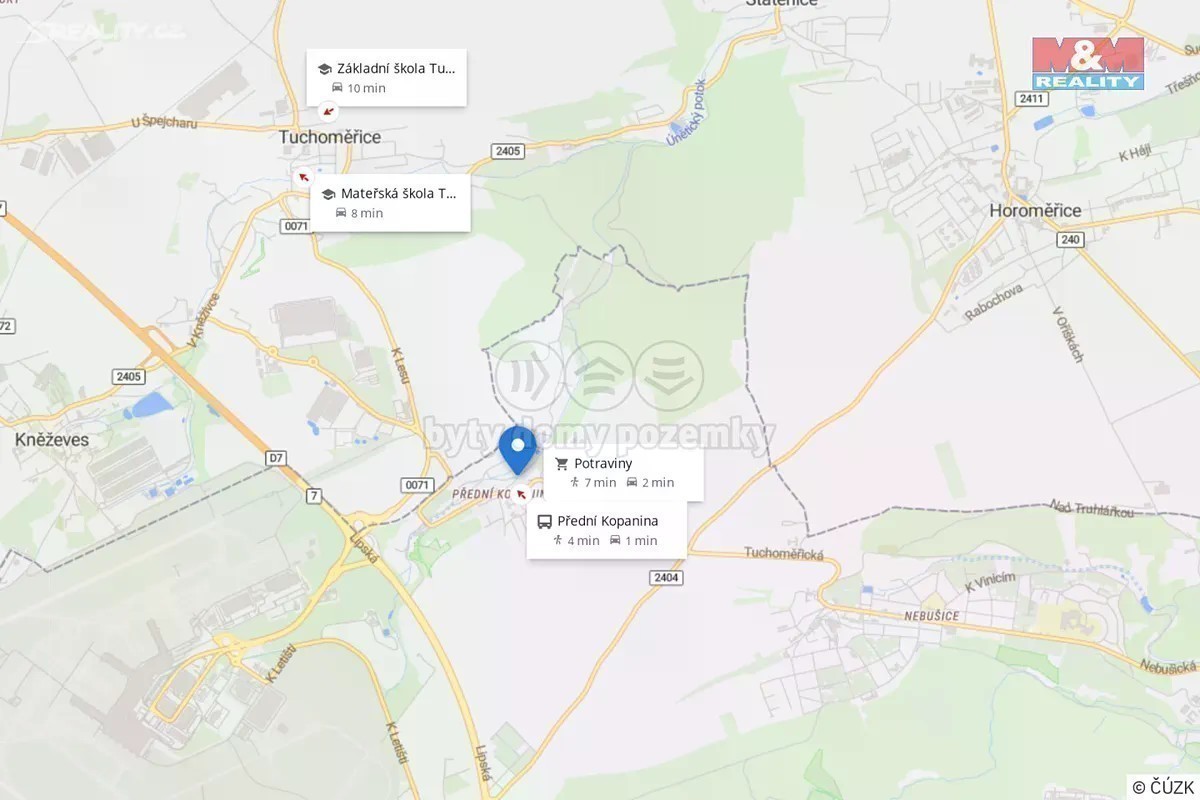Screen dimensions: 1200x800
Task: Select the graduation cap icon for Mateřská škola
Action: 328,194
